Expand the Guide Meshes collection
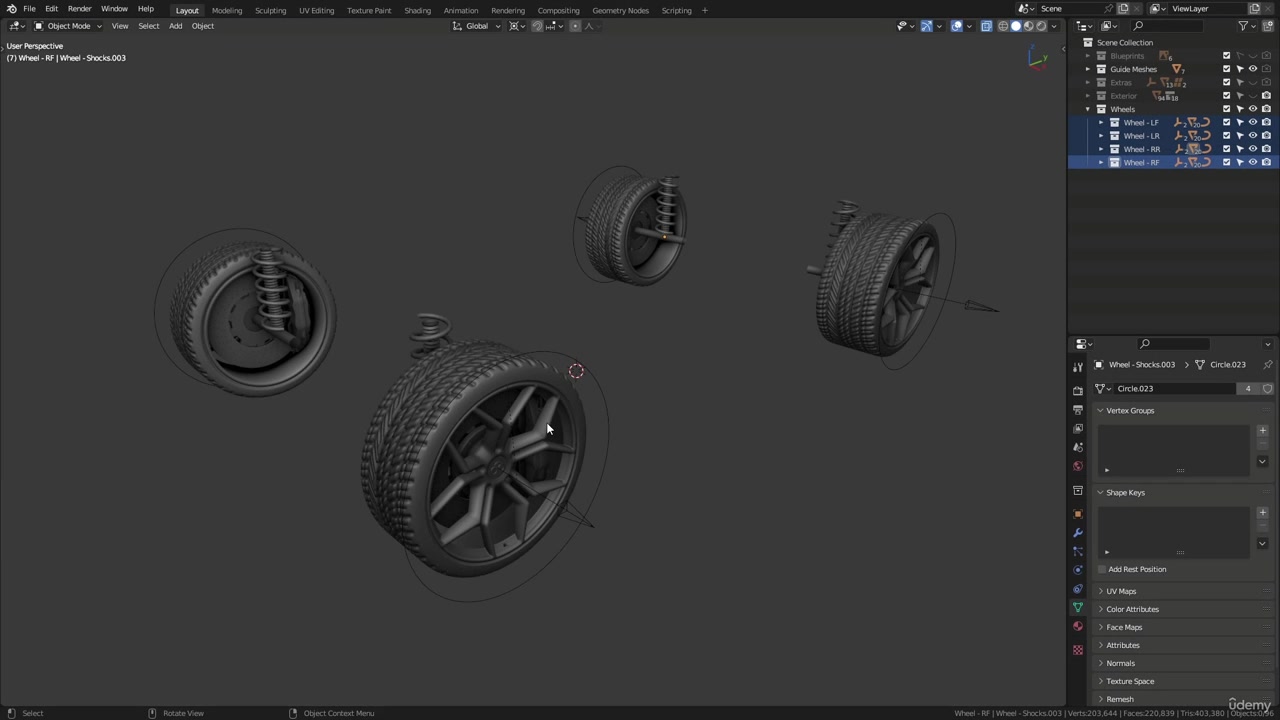 click(x=1088, y=69)
